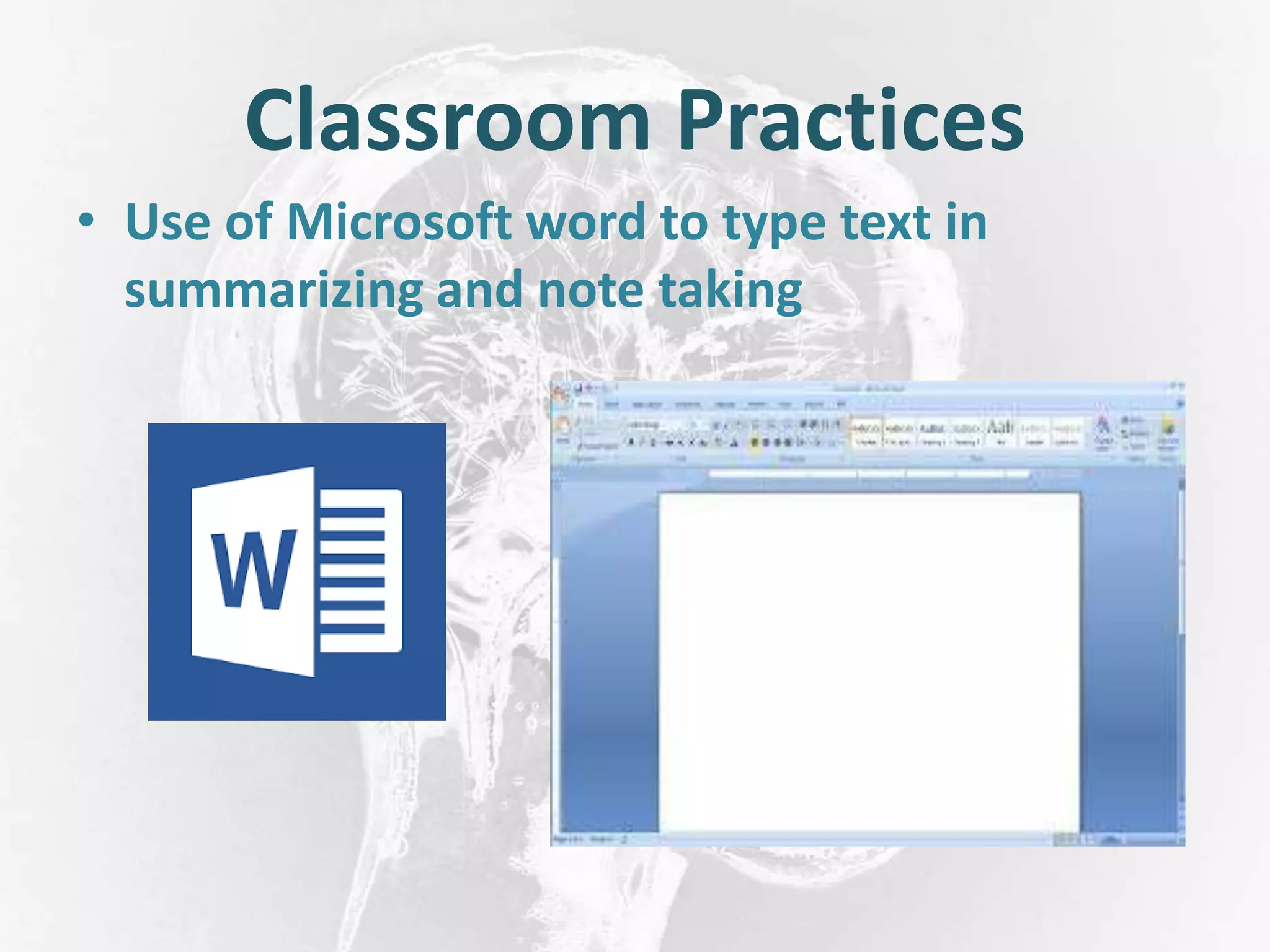Apply the Subtitle style
Image resolution: width=1270 pixels, height=952 pixels.
(x=1034, y=433)
